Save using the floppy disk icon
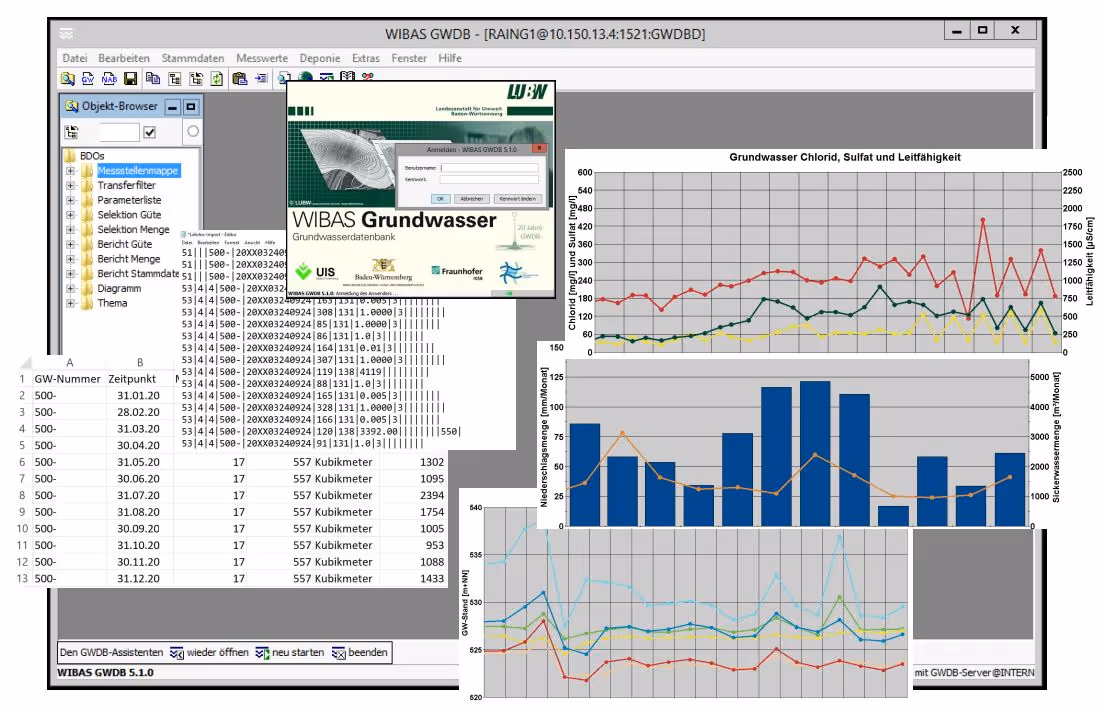This screenshot has width=1107, height=710. (x=131, y=79)
